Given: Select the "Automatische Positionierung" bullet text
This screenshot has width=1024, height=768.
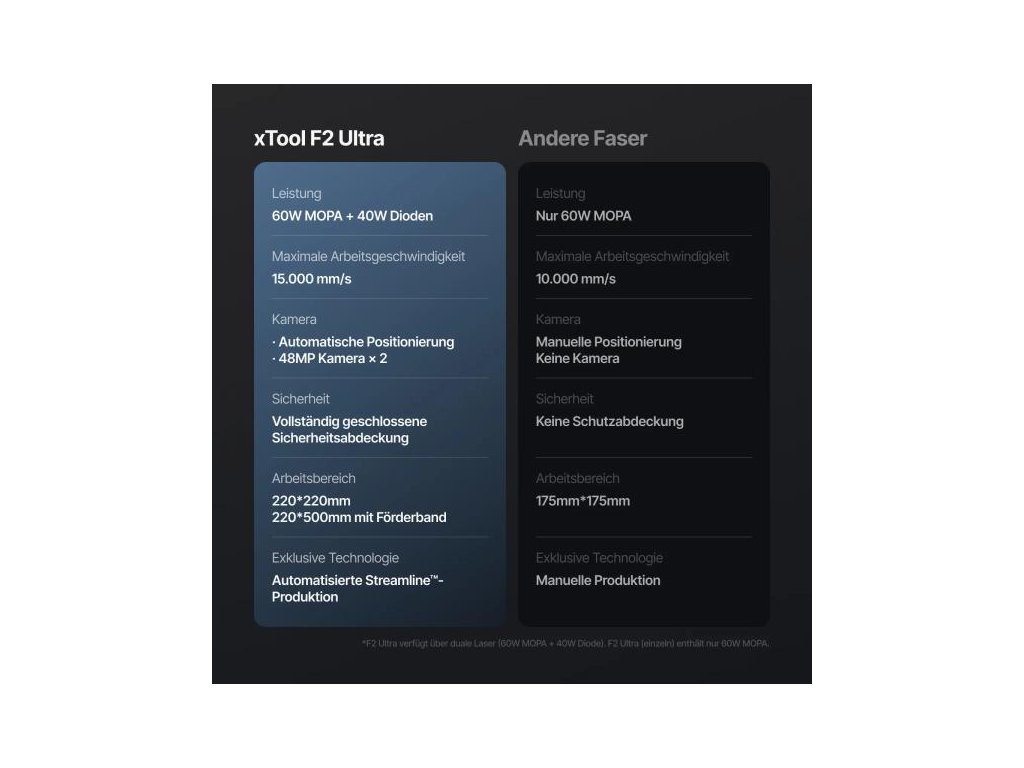Looking at the screenshot, I should point(366,341).
